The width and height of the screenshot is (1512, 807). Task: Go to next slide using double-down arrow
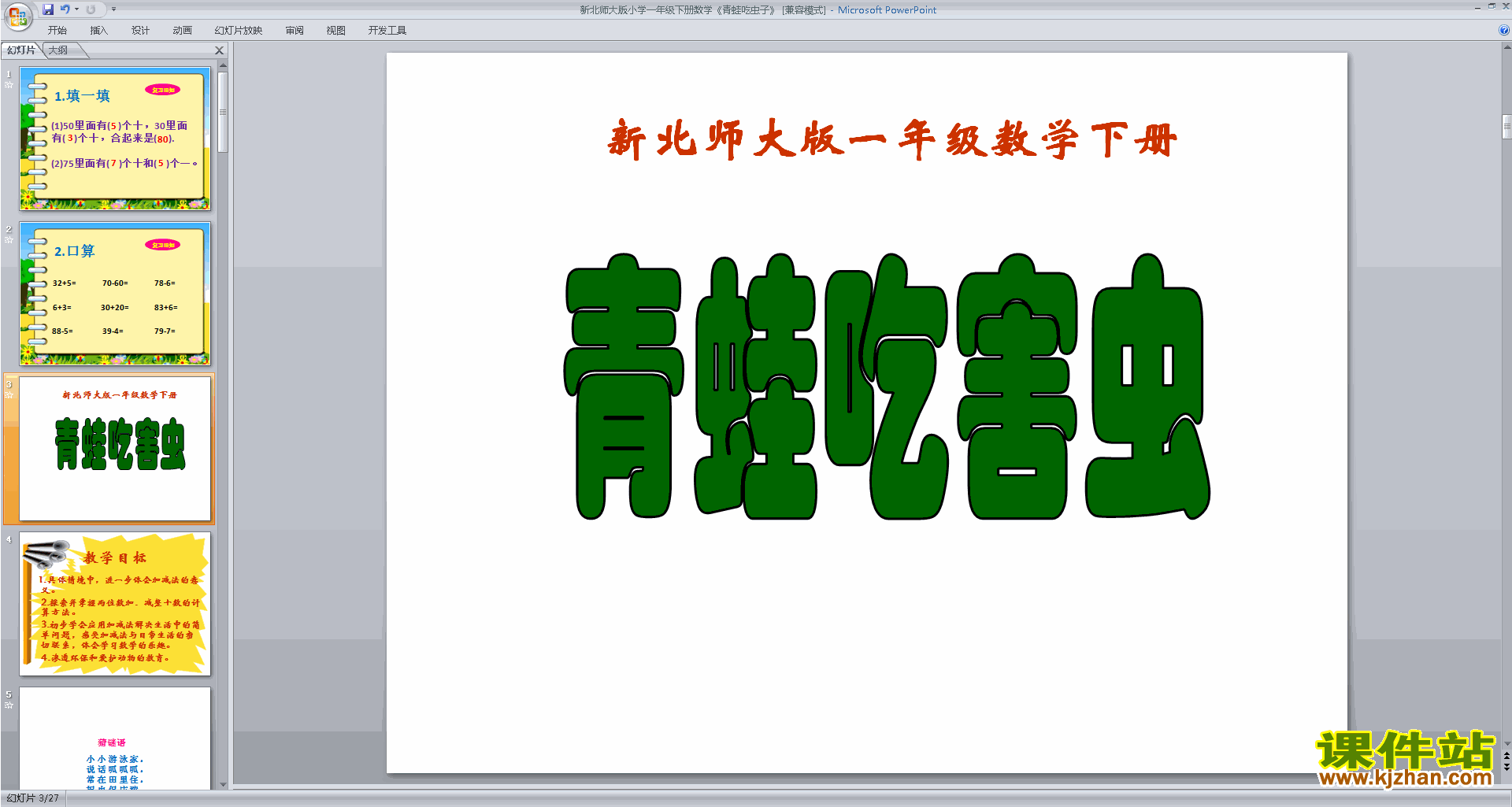pos(1506,767)
